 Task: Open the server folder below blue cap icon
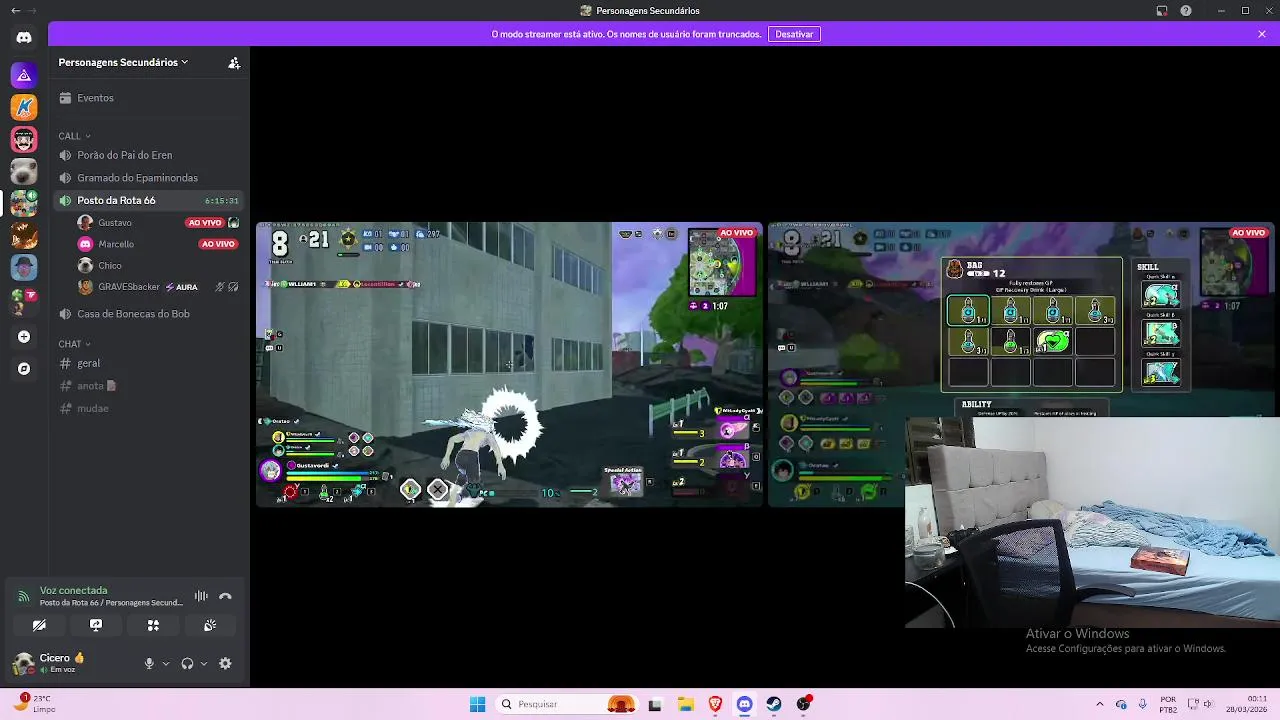(x=24, y=299)
